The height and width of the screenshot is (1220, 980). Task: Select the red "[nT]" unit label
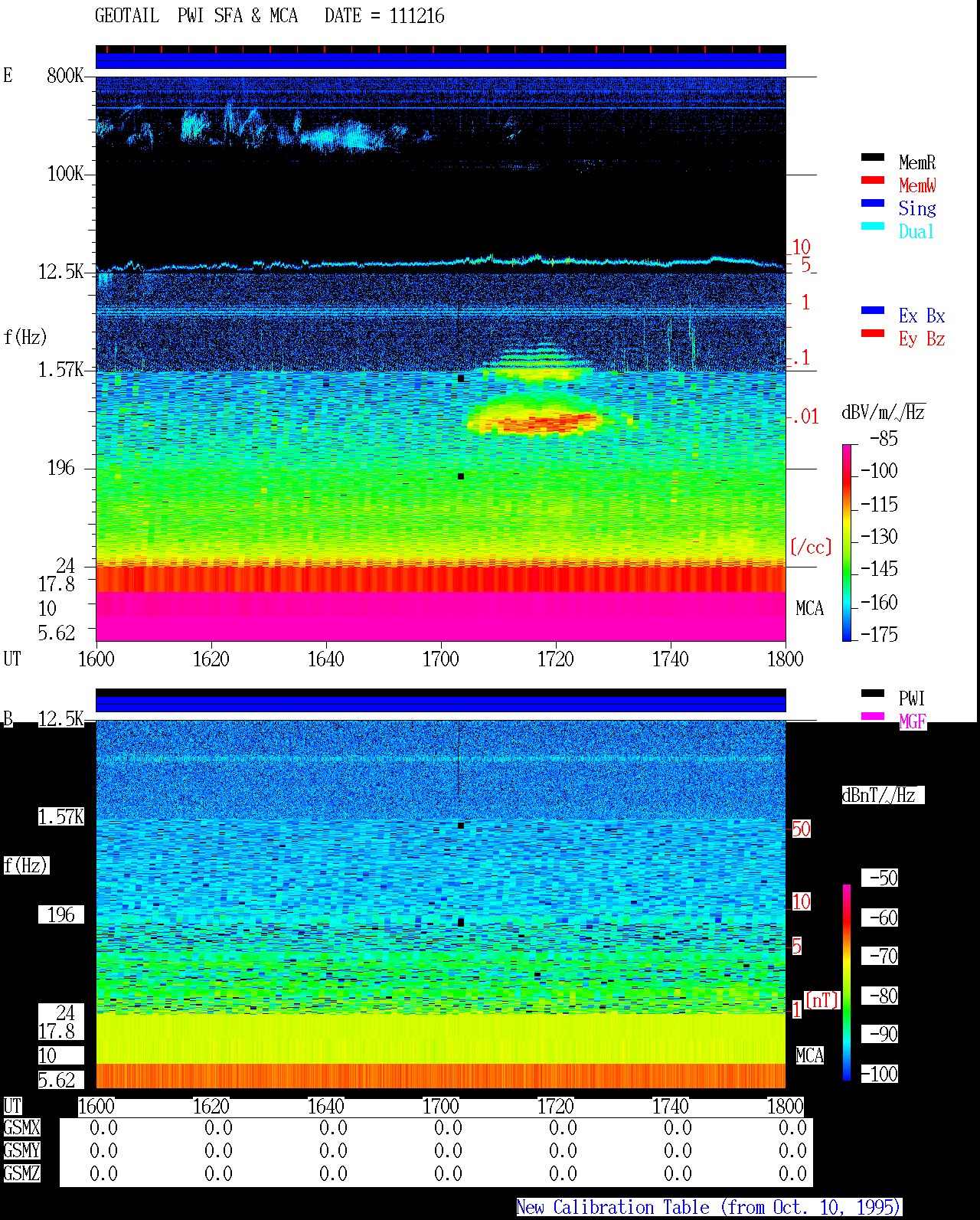point(822,1000)
